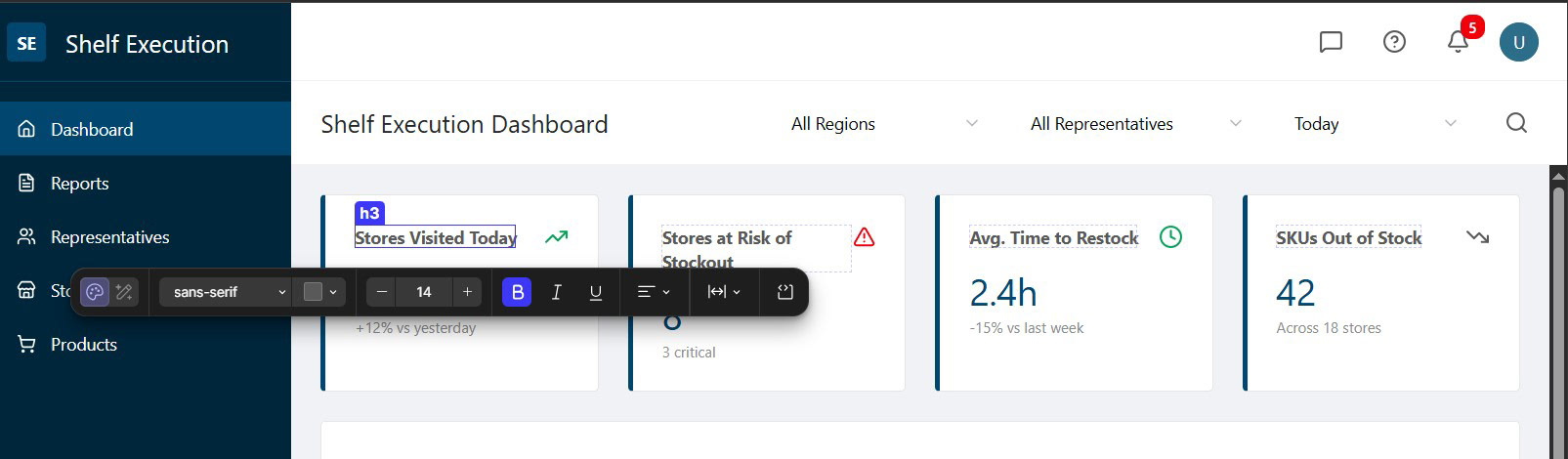Open the sans-serif font family dropdown
The height and width of the screenshot is (459, 1568).
(x=226, y=292)
